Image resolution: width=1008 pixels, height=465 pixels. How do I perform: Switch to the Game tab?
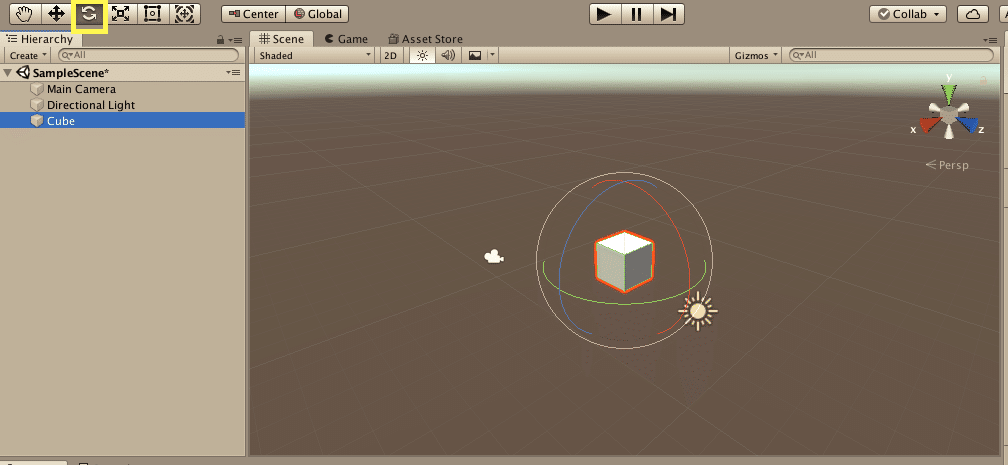click(346, 39)
